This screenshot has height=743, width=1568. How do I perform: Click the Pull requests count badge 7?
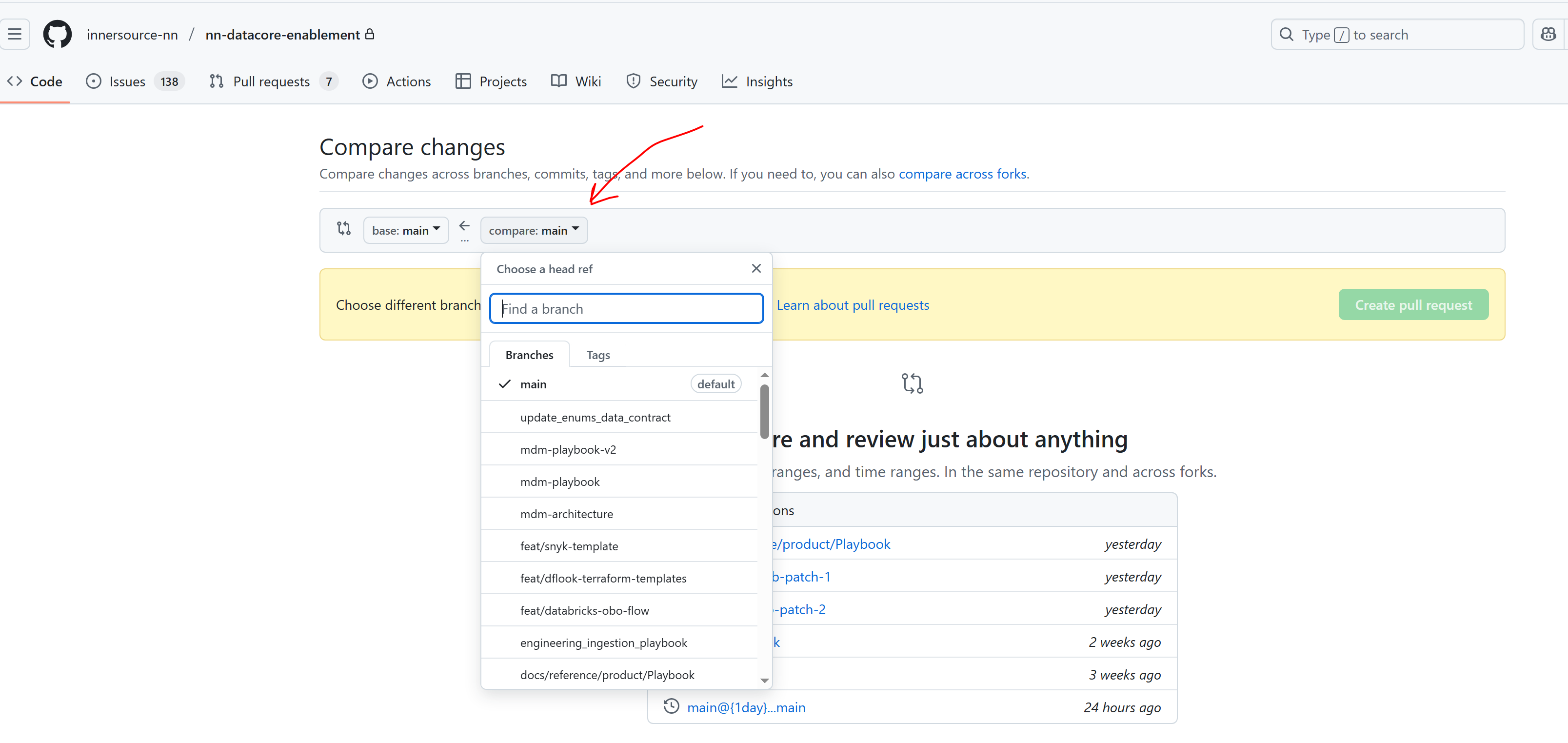click(329, 81)
